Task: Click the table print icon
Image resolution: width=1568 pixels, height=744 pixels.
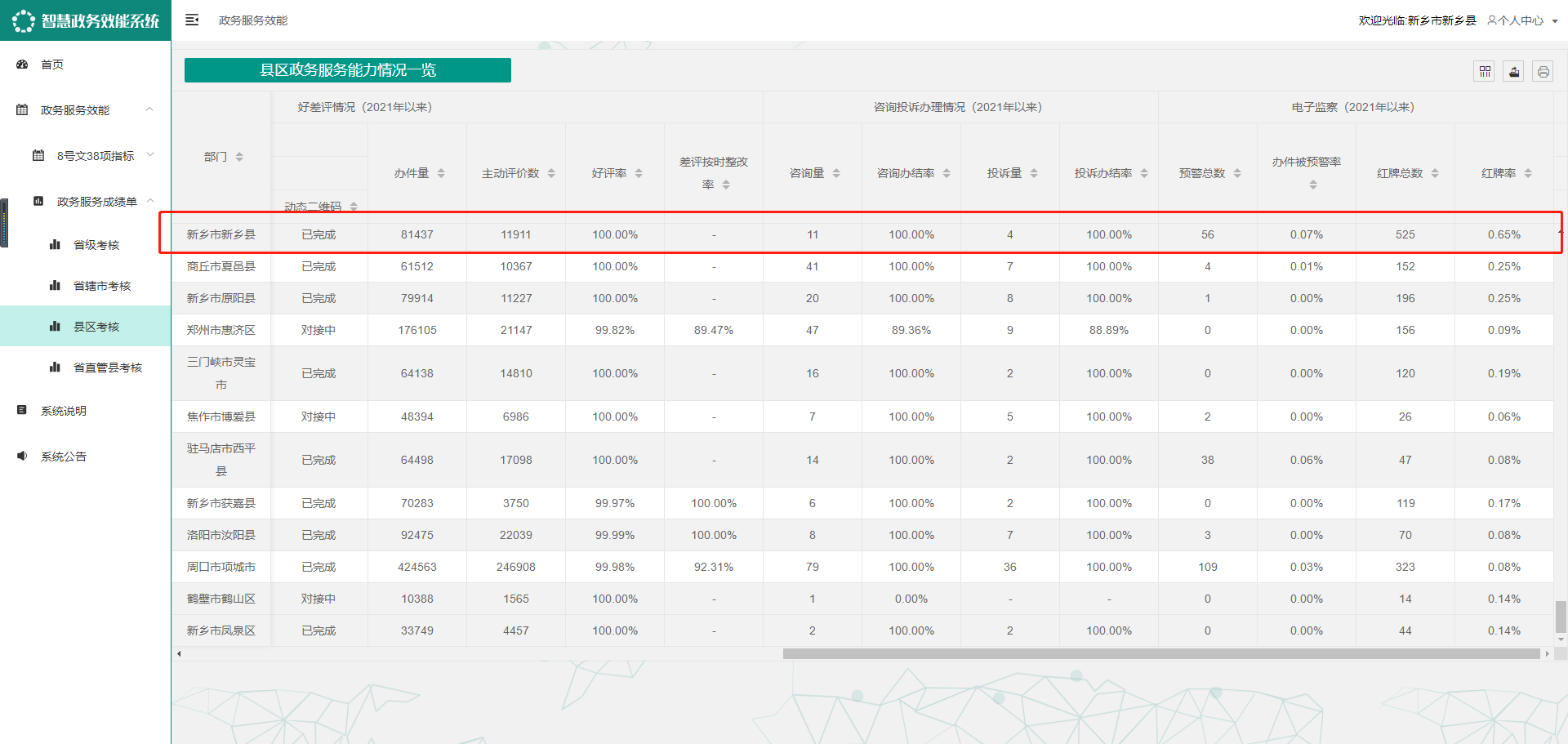Action: tap(1543, 72)
